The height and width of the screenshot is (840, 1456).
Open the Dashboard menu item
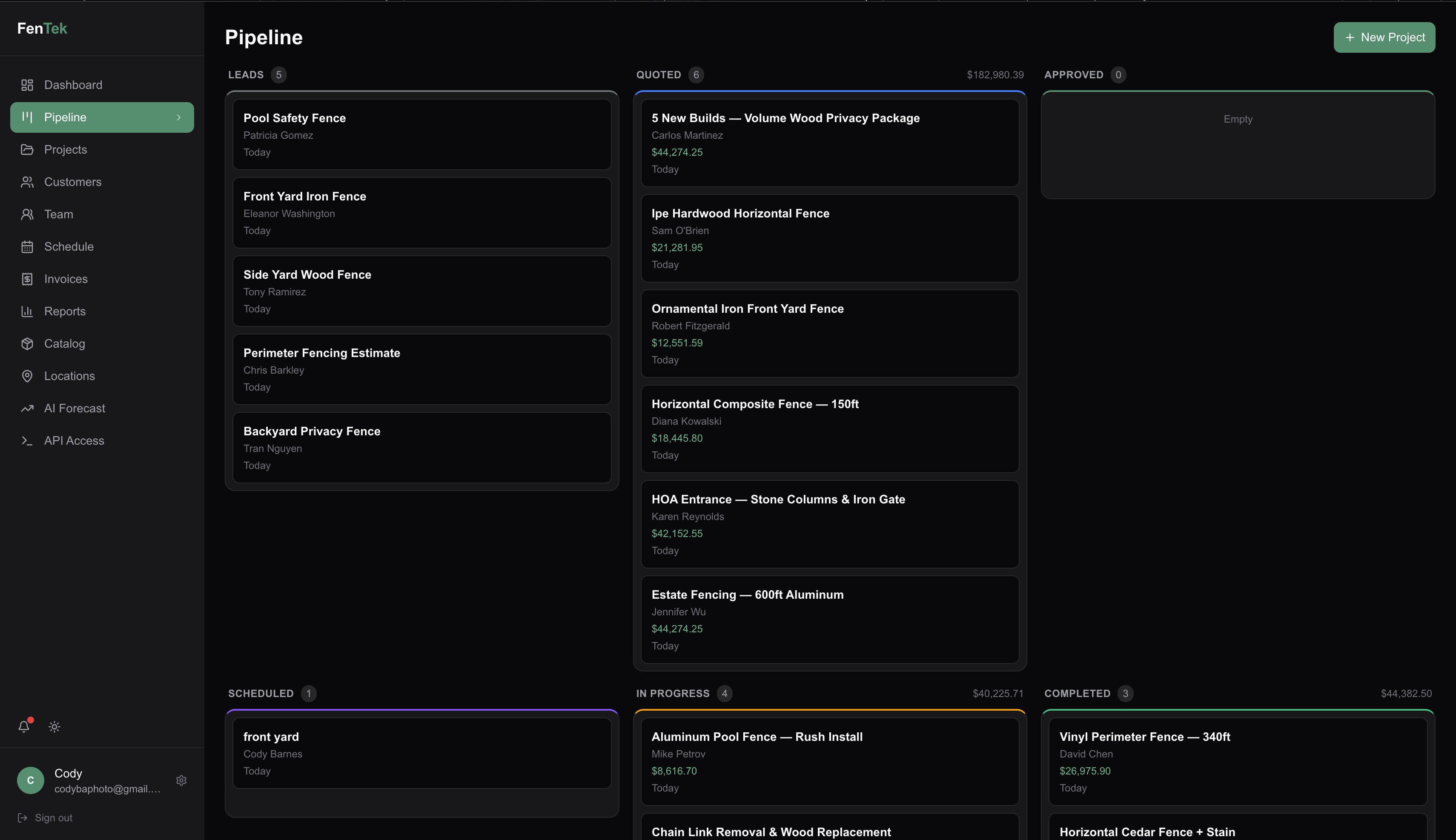[x=102, y=85]
